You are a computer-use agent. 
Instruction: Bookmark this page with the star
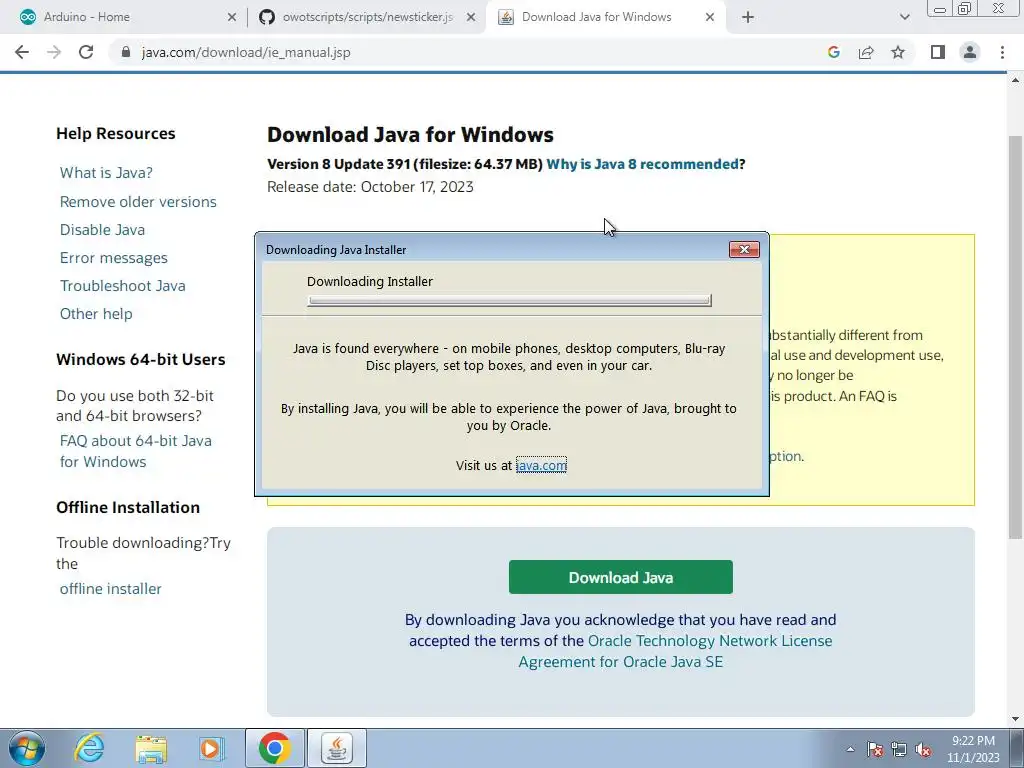click(898, 52)
